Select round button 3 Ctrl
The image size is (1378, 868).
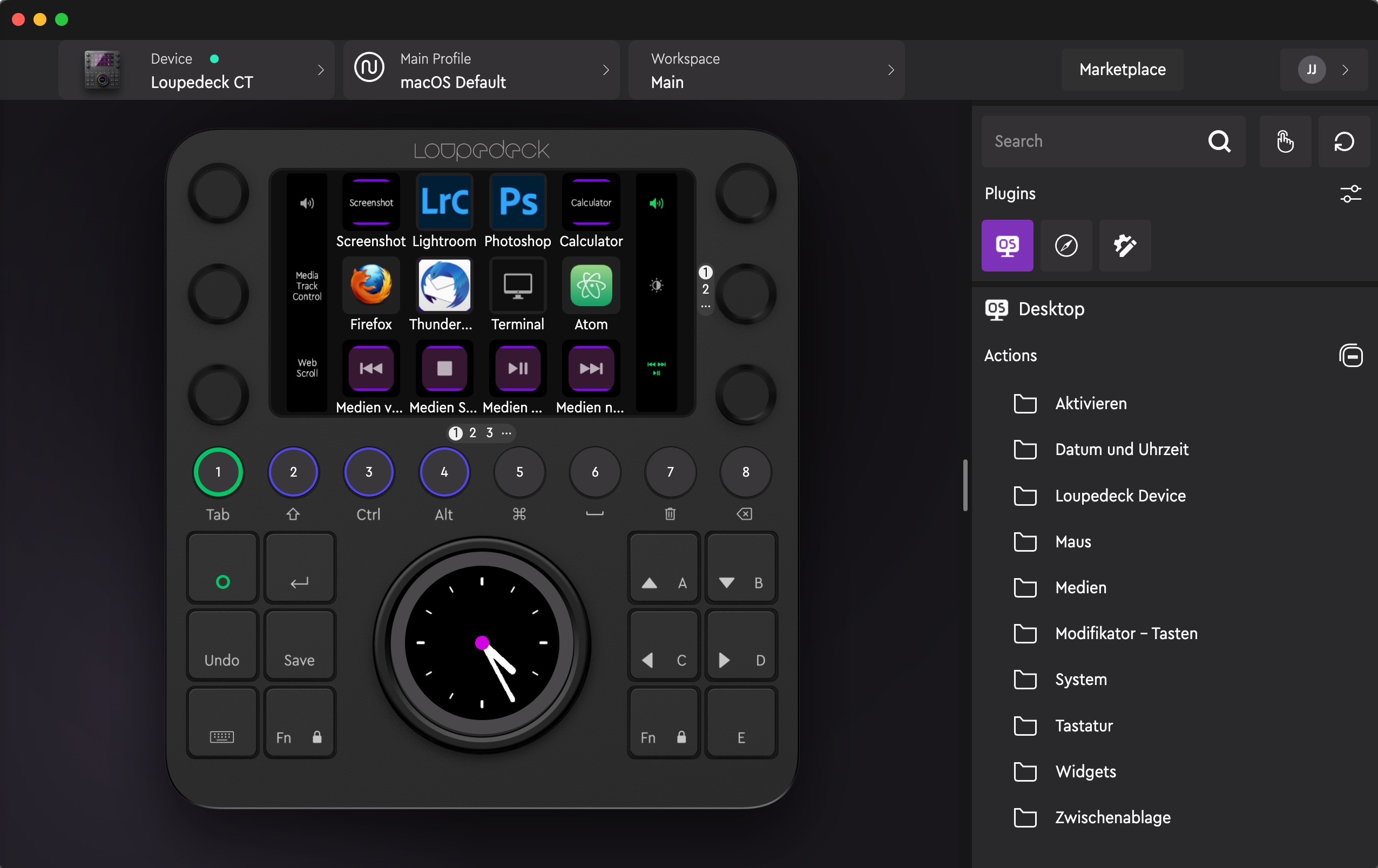point(369,472)
